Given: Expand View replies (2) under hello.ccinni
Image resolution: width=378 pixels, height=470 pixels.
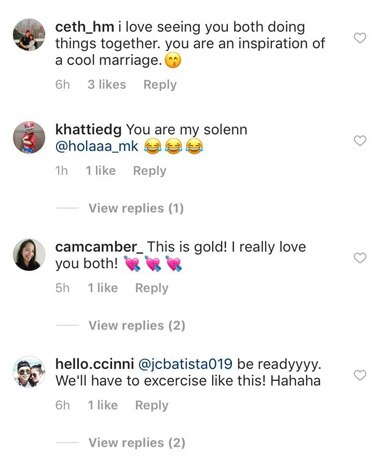Looking at the screenshot, I should tap(137, 443).
